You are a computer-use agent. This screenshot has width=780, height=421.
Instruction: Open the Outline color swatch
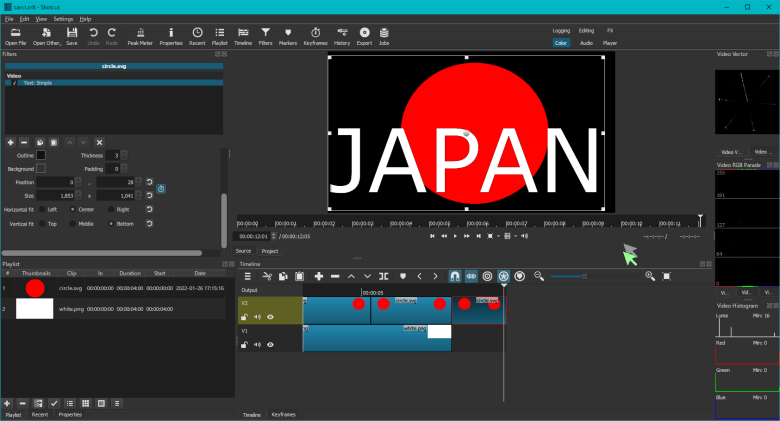coord(41,155)
